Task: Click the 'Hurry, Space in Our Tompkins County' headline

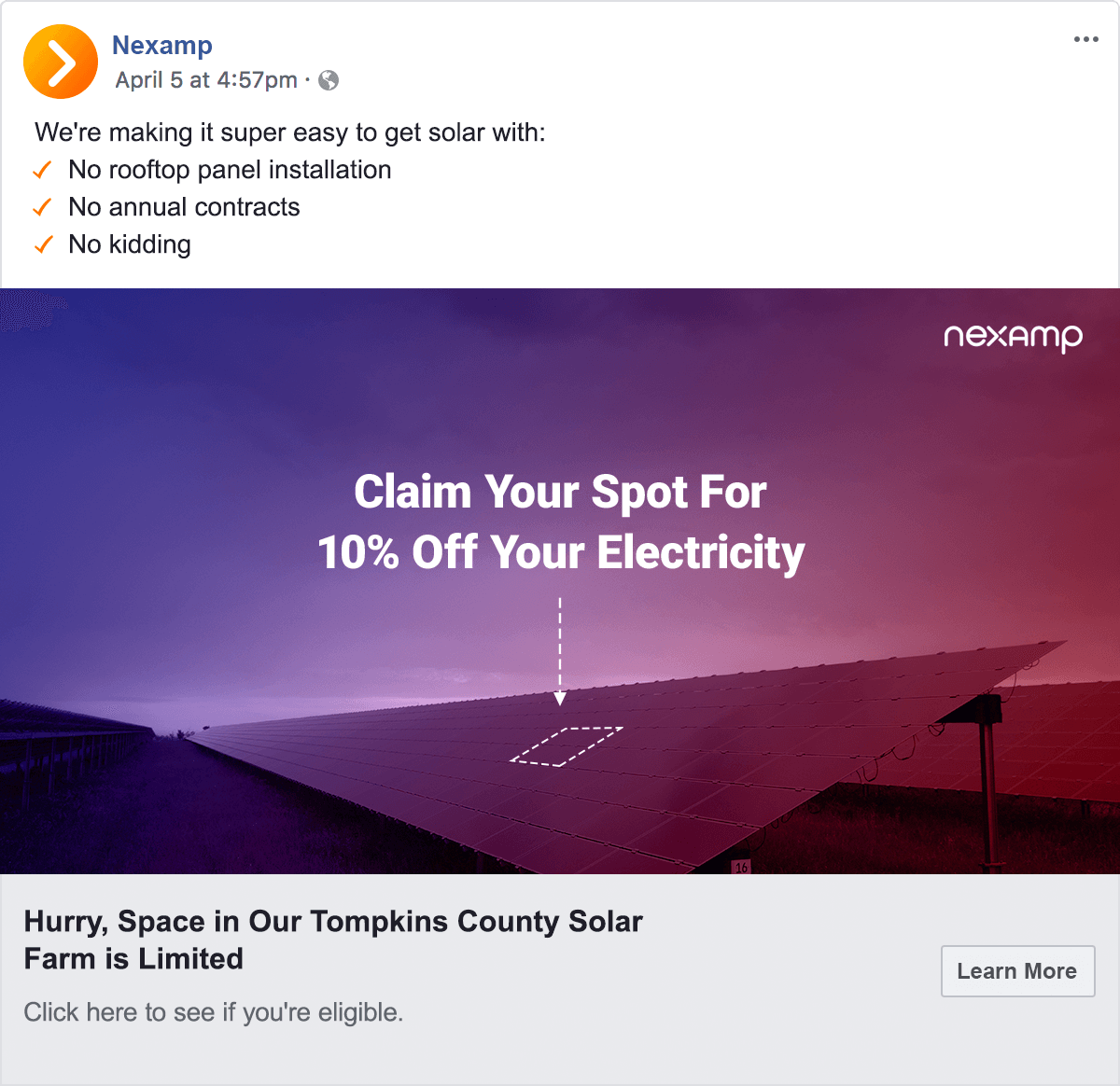Action: (332, 939)
